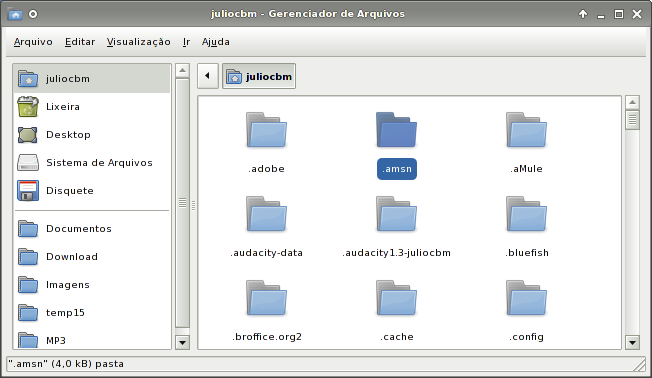Image resolution: width=652 pixels, height=378 pixels.
Task: Click the main view scrollbar thumb
Action: click(632, 120)
